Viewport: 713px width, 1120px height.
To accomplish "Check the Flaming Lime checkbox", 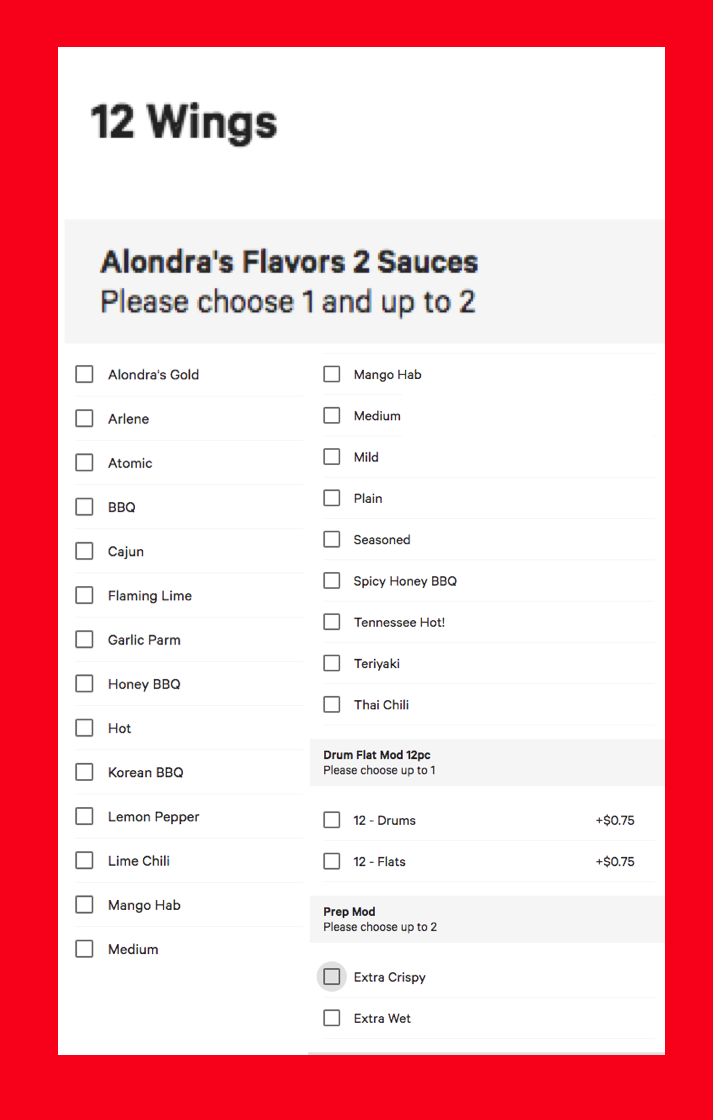I will coord(85,595).
